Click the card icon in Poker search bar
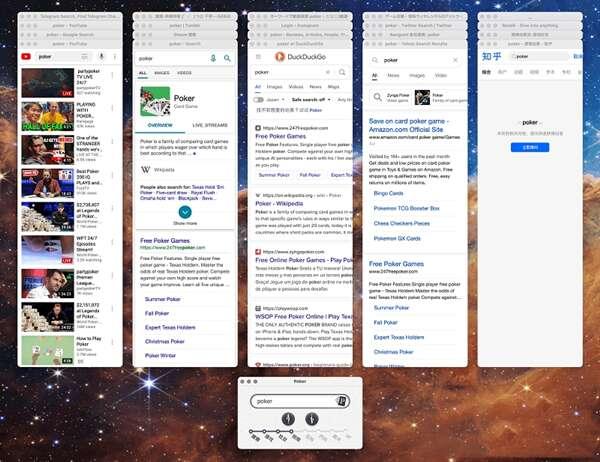This screenshot has height=462, width=600. pos(340,401)
